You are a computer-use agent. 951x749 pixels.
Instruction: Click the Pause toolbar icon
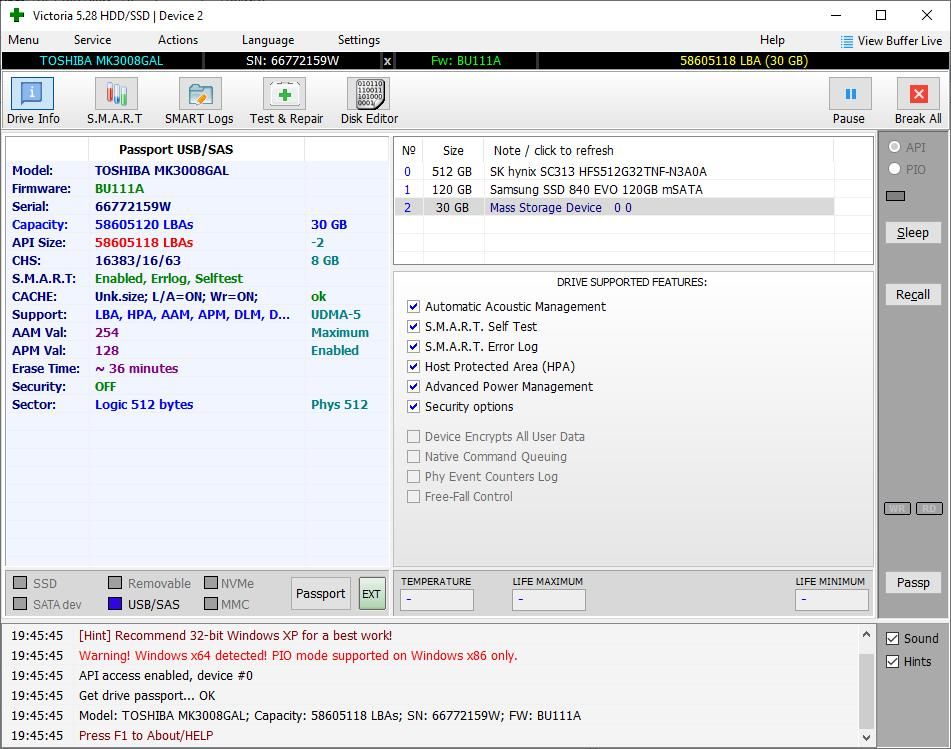pyautogui.click(x=850, y=94)
